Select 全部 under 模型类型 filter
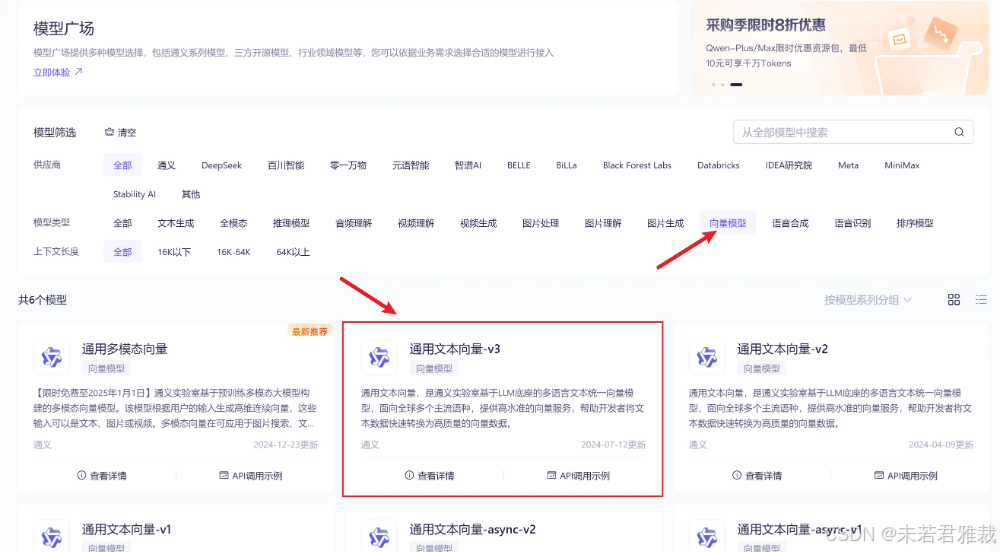 click(x=122, y=223)
